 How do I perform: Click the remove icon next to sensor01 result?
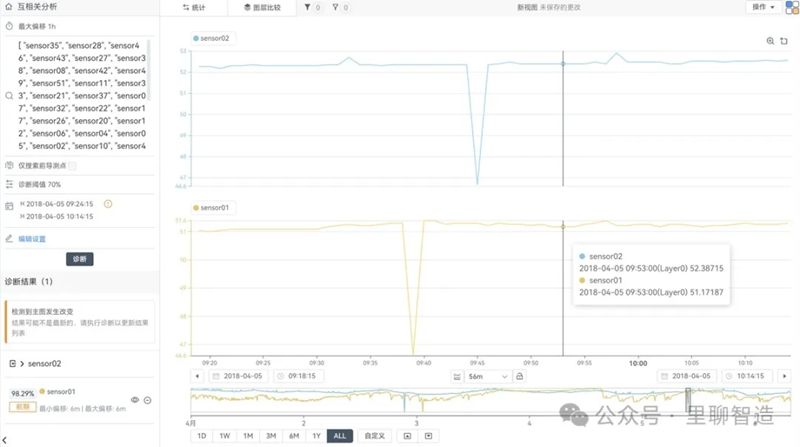tap(147, 400)
